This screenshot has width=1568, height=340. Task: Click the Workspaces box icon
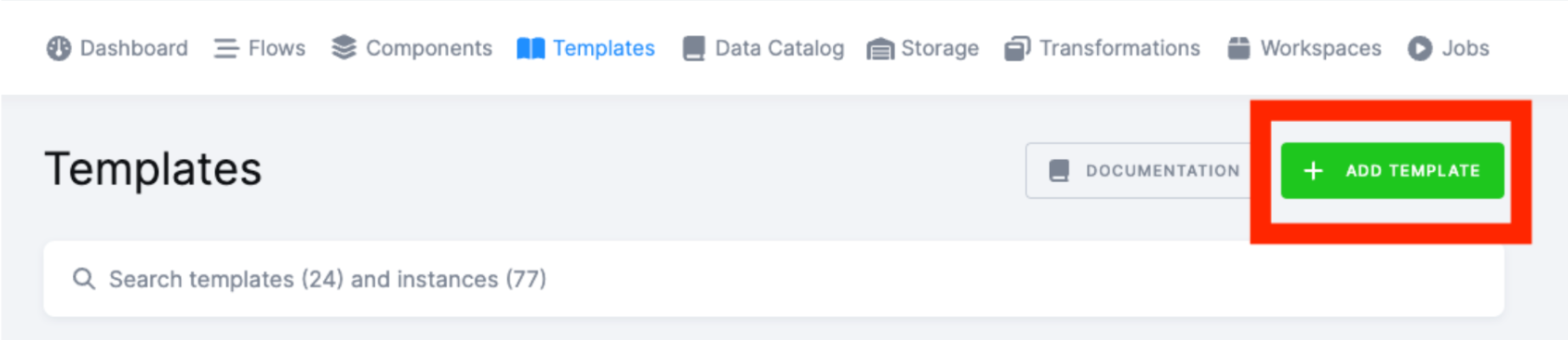tap(1238, 48)
